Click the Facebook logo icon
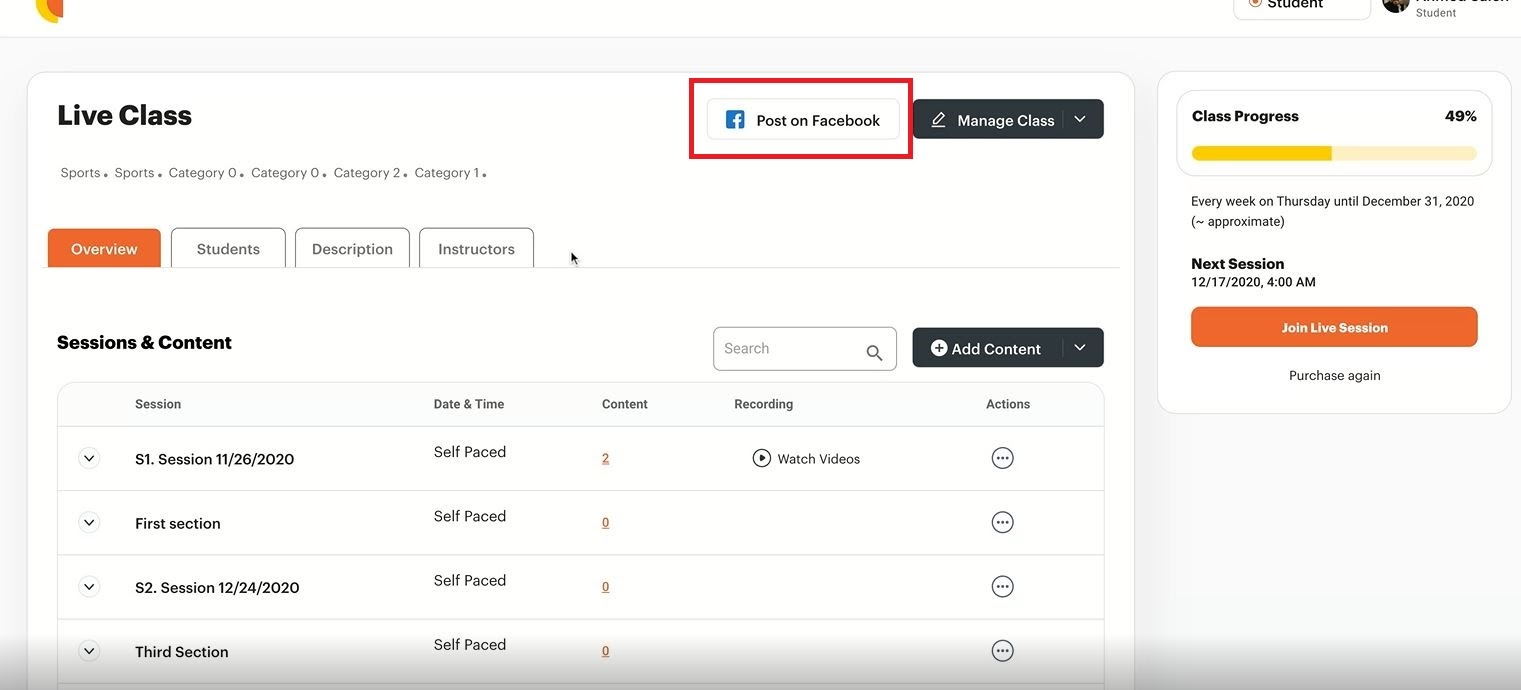This screenshot has height=690, width=1521. pos(735,120)
